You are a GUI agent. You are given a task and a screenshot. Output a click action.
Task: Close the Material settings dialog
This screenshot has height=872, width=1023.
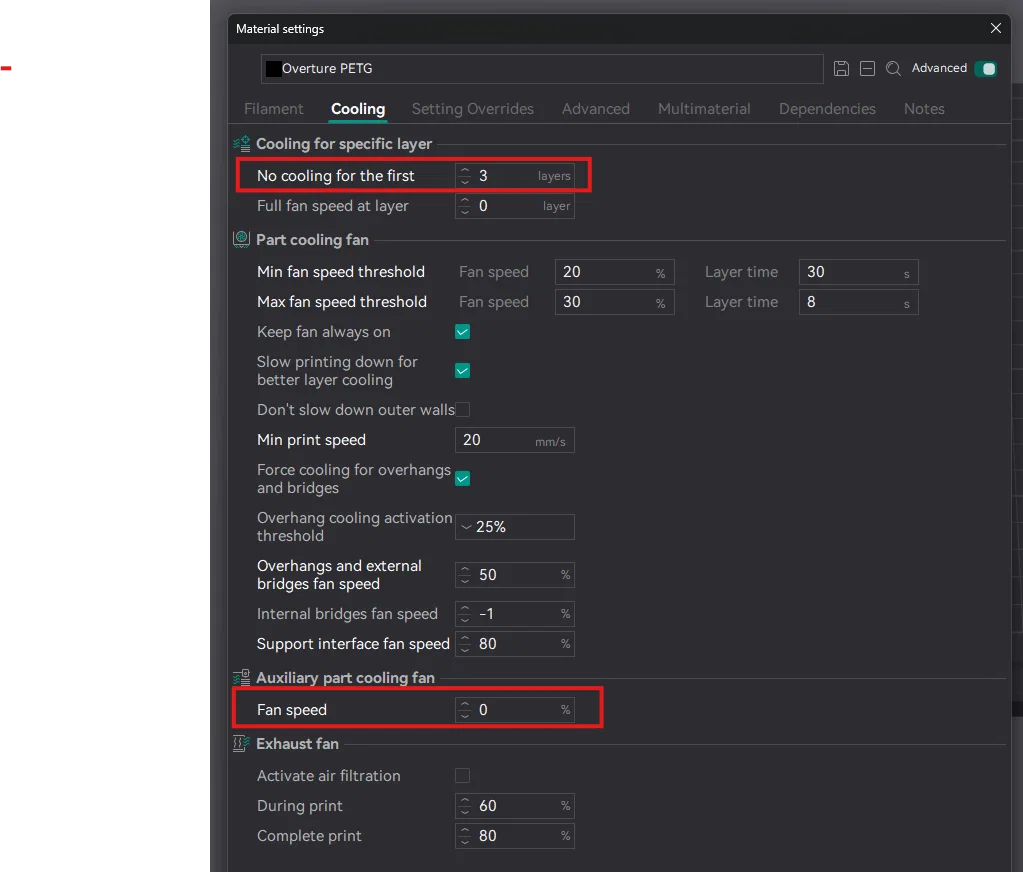point(995,29)
